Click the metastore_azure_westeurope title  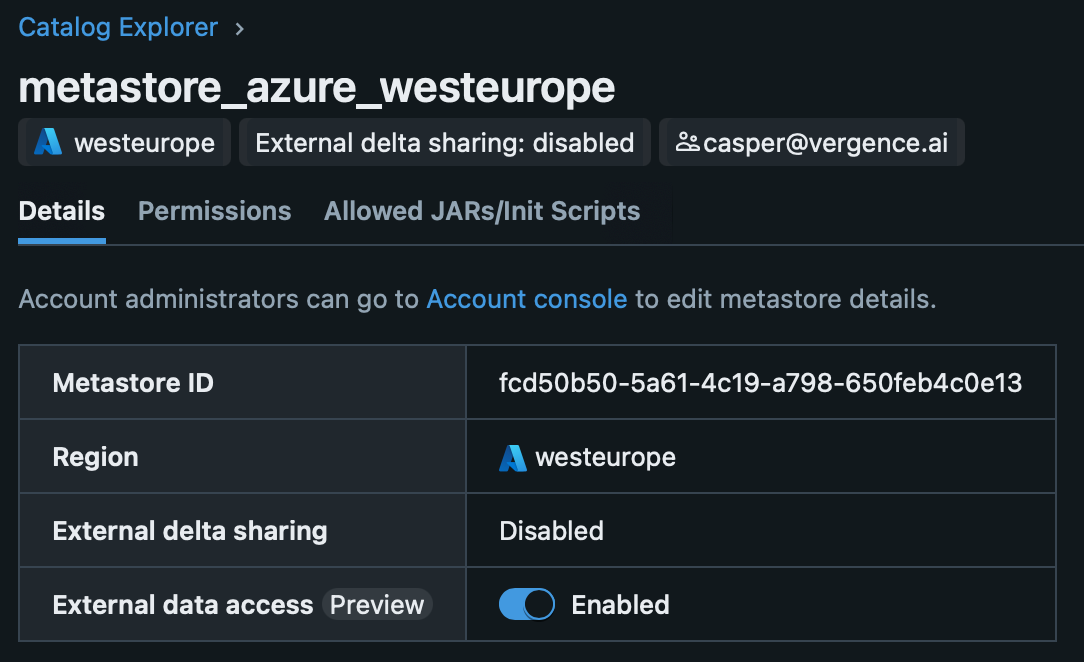pyautogui.click(x=317, y=88)
